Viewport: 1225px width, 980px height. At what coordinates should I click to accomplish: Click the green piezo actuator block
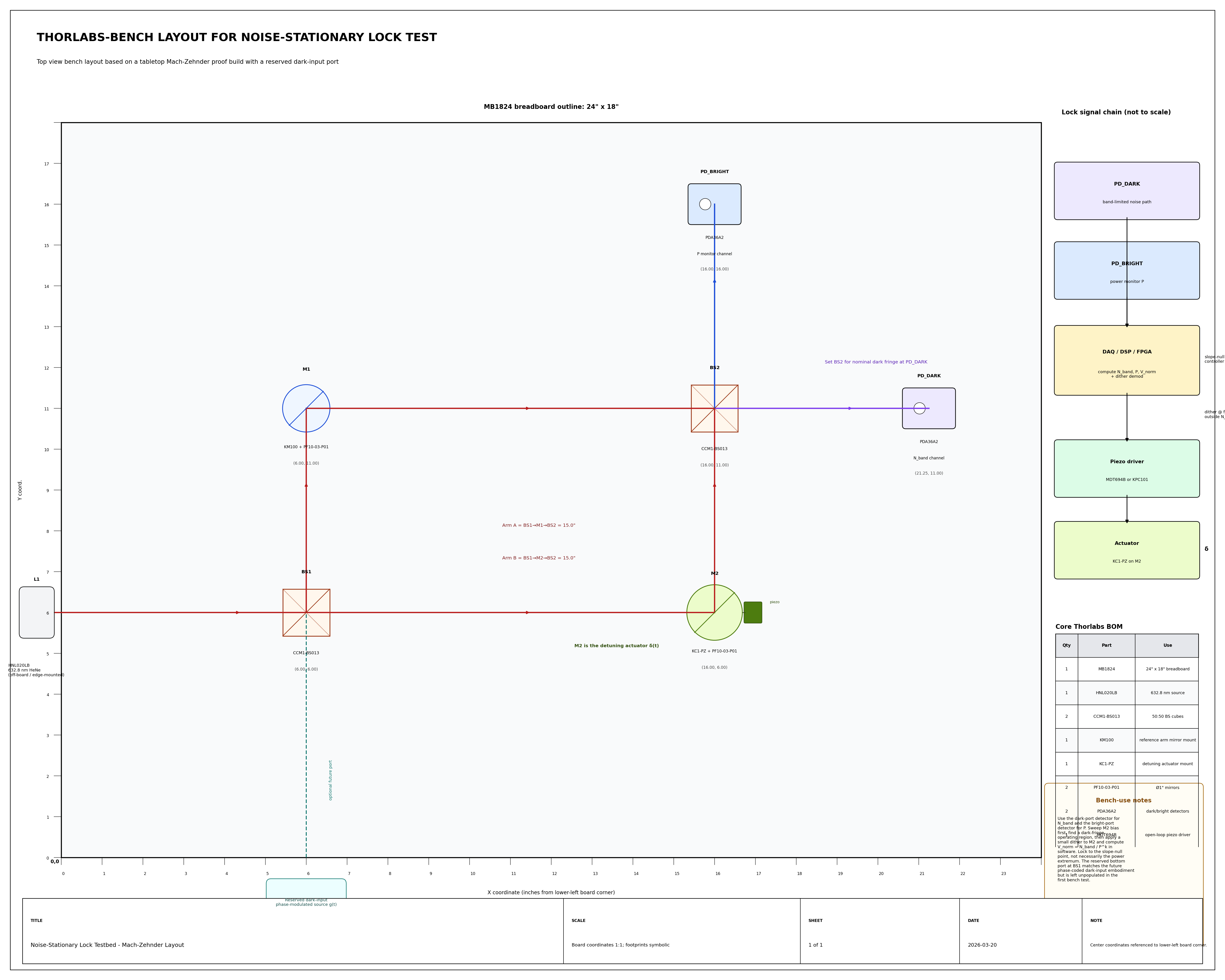[x=753, y=612]
